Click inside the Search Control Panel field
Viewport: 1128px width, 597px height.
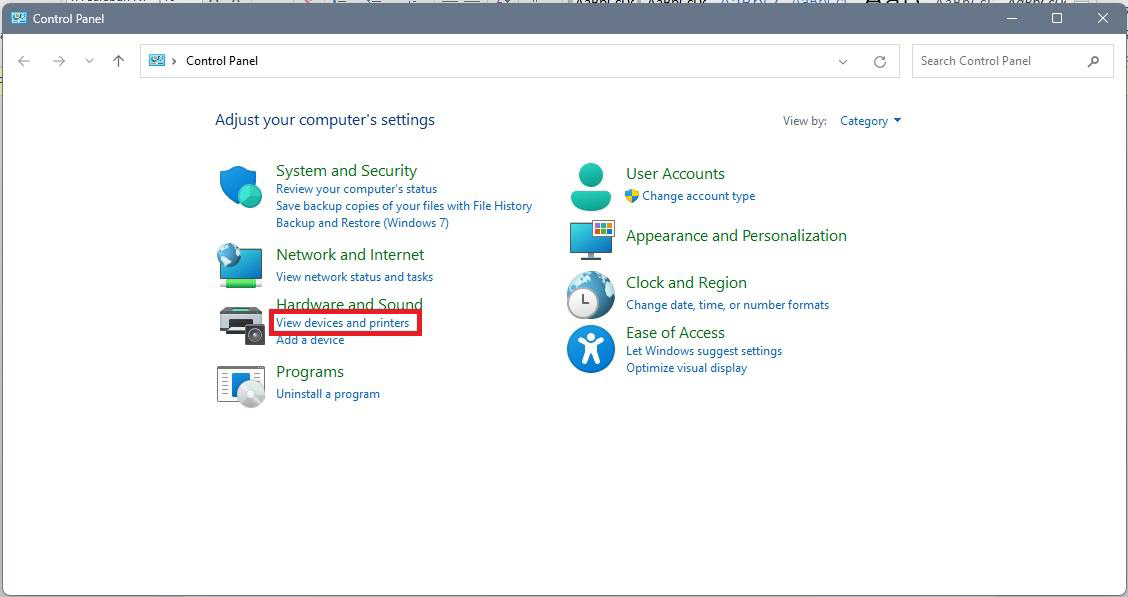(x=1000, y=61)
